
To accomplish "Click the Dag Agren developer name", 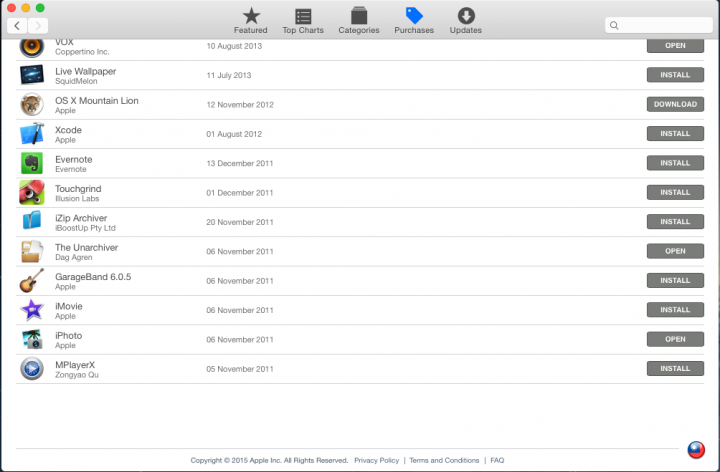I will coord(74,258).
